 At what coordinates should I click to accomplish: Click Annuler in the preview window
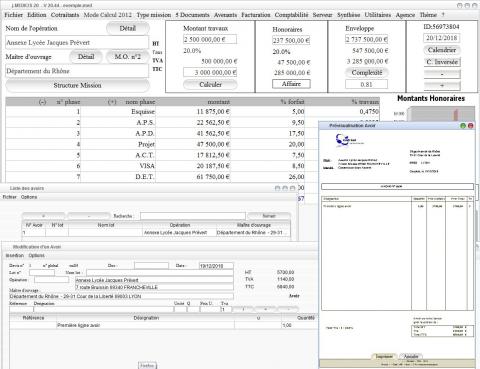coord(411,356)
